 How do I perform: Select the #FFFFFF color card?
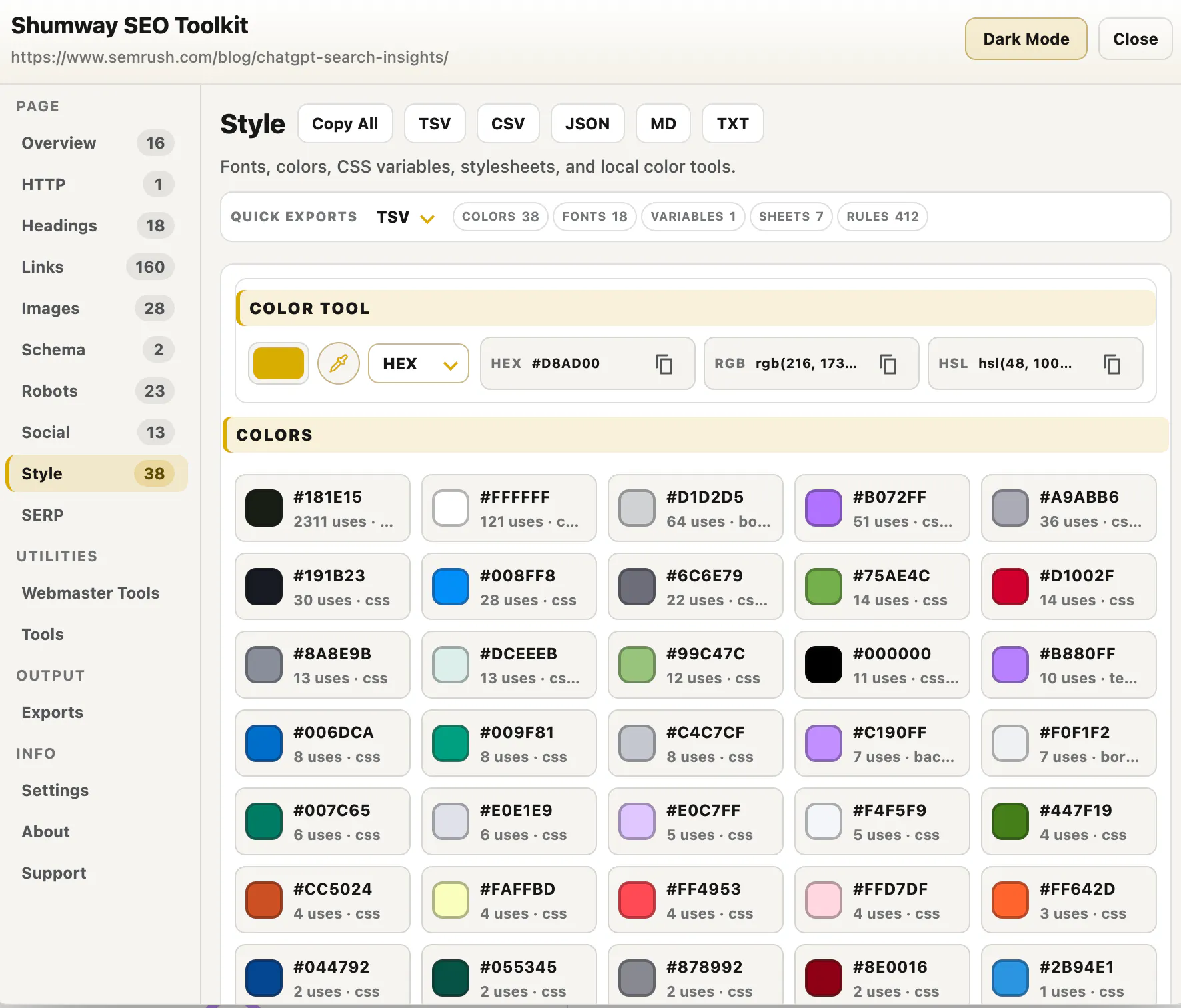point(509,508)
